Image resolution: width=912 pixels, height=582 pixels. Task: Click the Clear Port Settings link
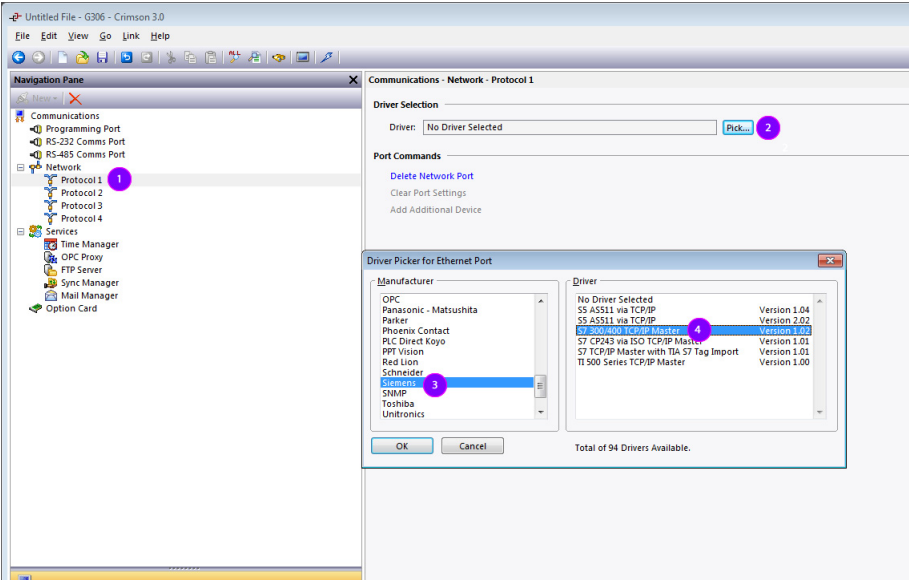[x=428, y=193]
